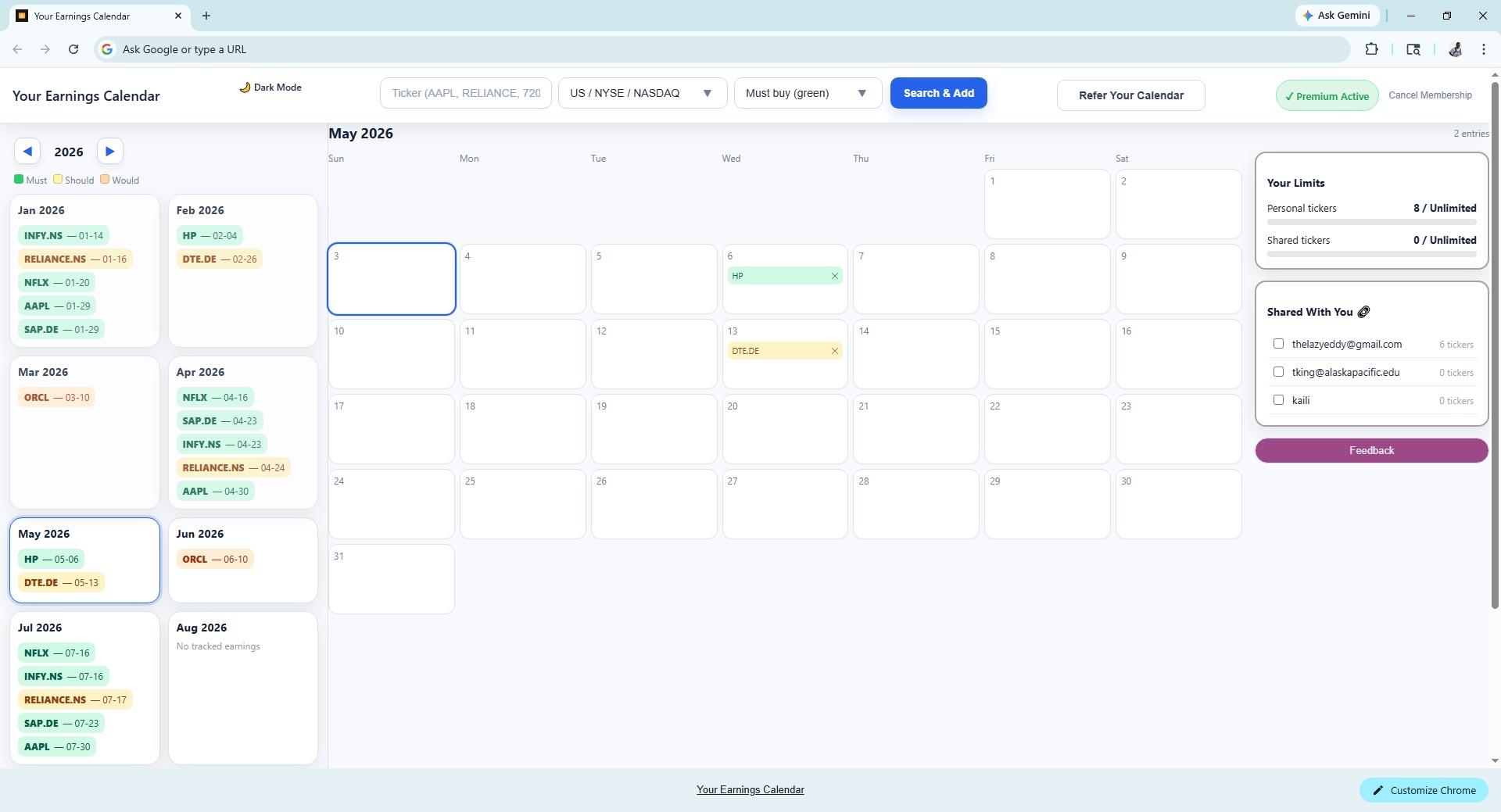Open the US / NYSE / NASDAQ exchange dropdown
This screenshot has height=812, width=1501.
[x=643, y=93]
